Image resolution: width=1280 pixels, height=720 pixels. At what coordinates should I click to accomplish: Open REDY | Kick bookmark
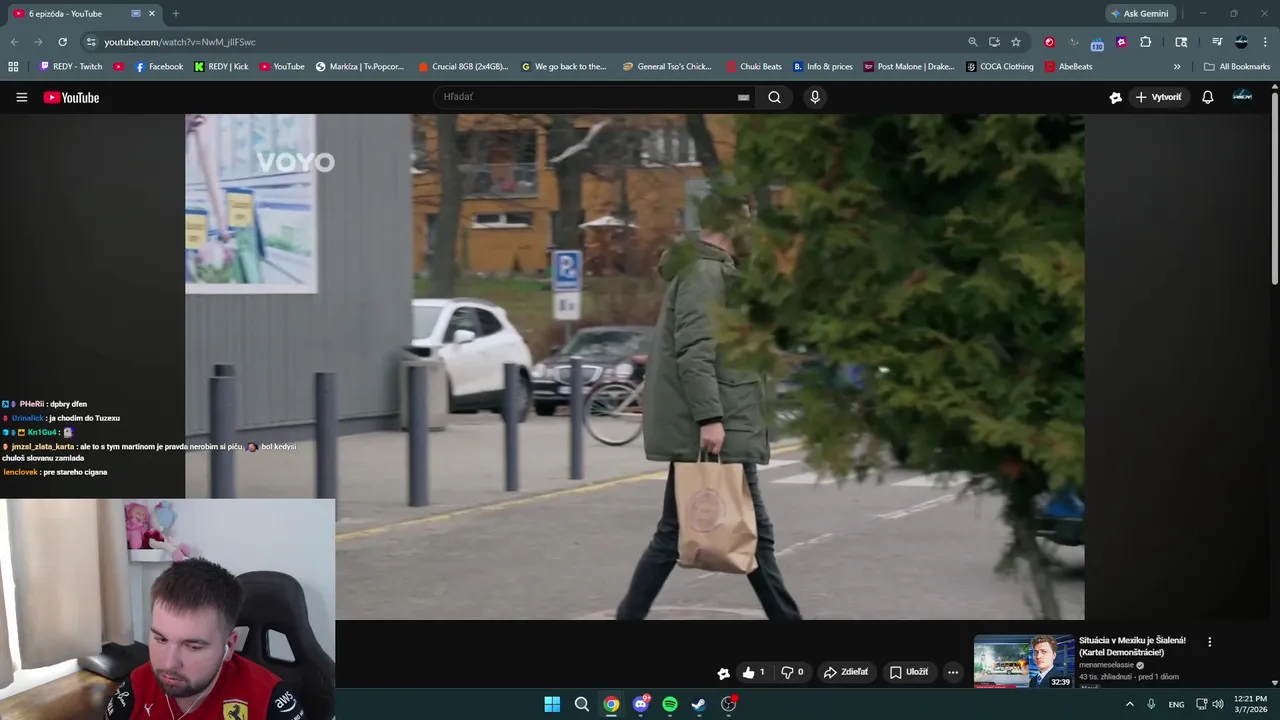pyautogui.click(x=221, y=67)
